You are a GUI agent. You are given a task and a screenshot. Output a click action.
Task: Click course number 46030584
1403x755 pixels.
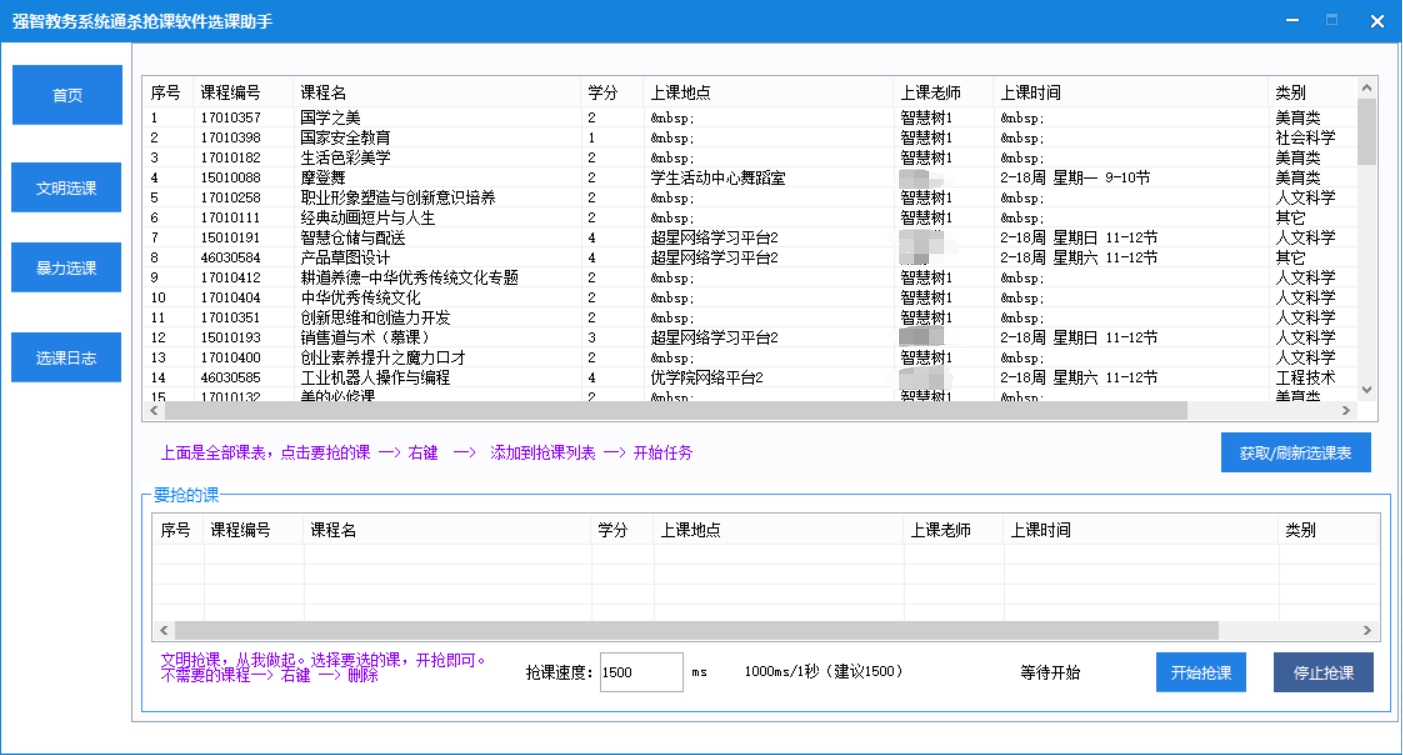230,258
